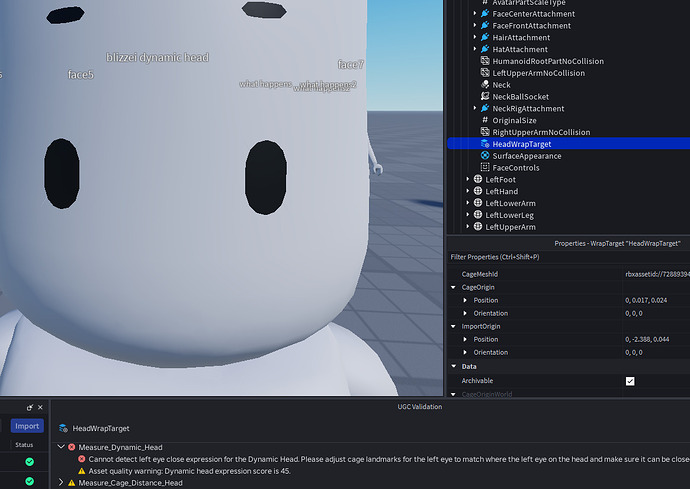Click the Filter Properties search field
Screen dimensions: 690x489
[x=569, y=257]
